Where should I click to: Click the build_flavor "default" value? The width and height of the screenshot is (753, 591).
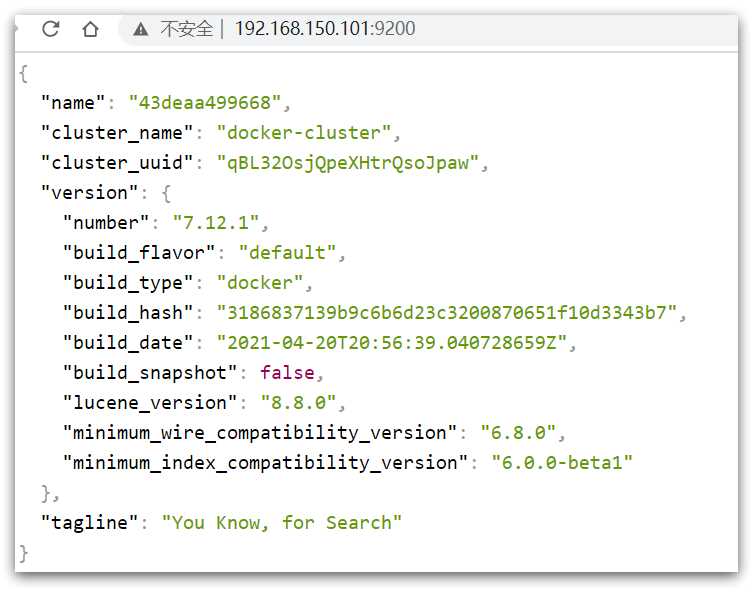pyautogui.click(x=287, y=253)
